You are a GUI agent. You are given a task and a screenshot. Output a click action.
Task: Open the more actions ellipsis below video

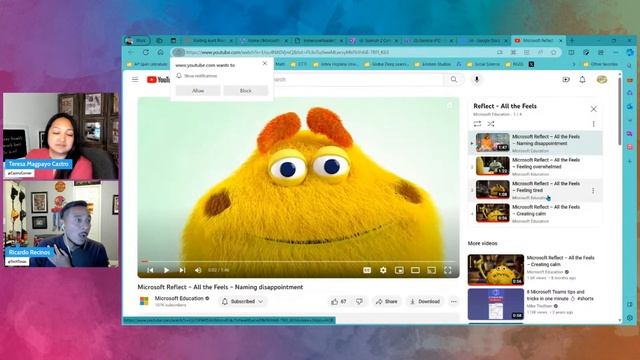coord(453,302)
